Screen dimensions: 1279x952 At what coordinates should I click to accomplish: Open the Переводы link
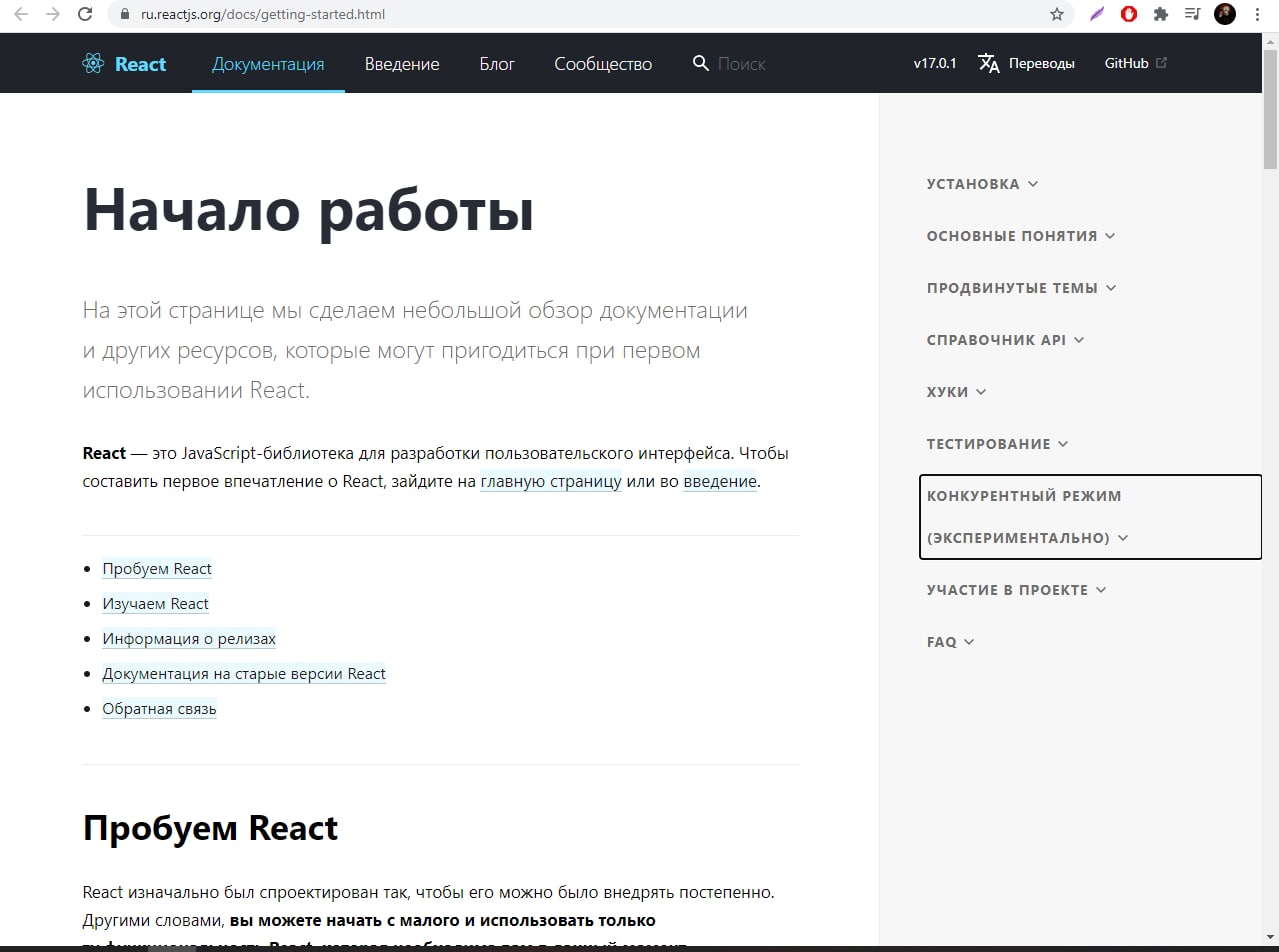coord(1026,63)
